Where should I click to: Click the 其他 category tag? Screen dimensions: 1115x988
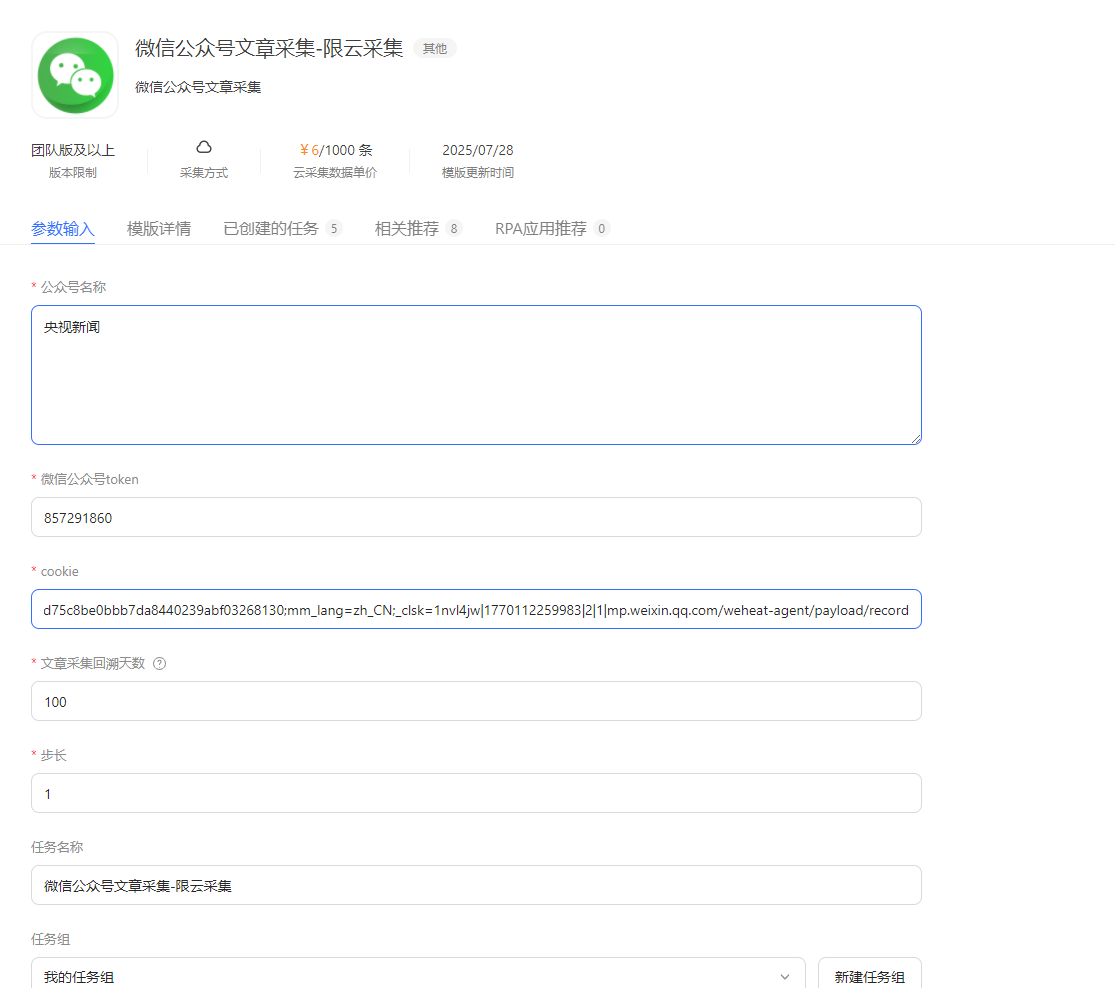[x=434, y=48]
